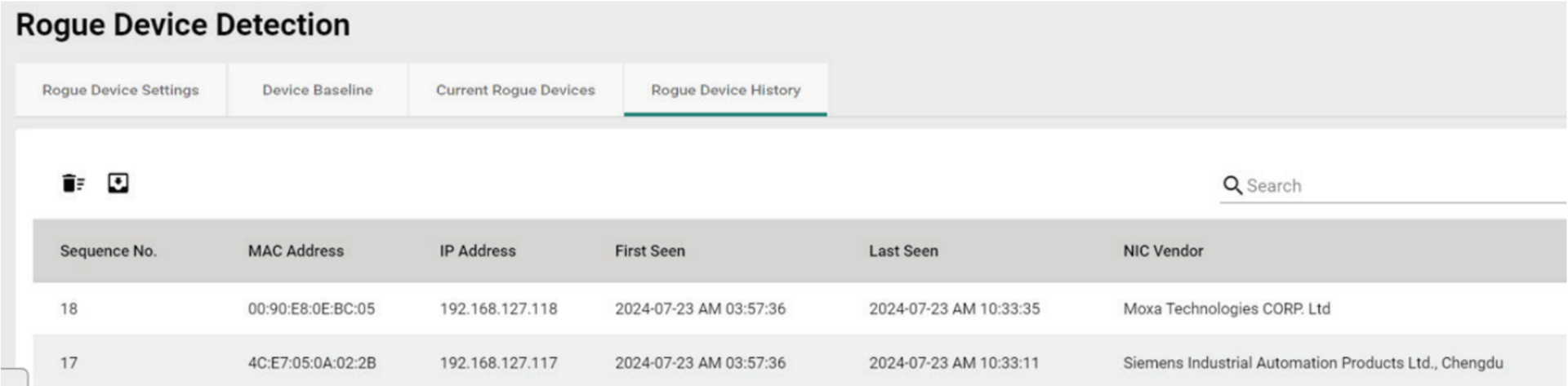The height and width of the screenshot is (386, 1568).
Task: Open the Current Rogue Devices tab
Action: click(x=515, y=90)
